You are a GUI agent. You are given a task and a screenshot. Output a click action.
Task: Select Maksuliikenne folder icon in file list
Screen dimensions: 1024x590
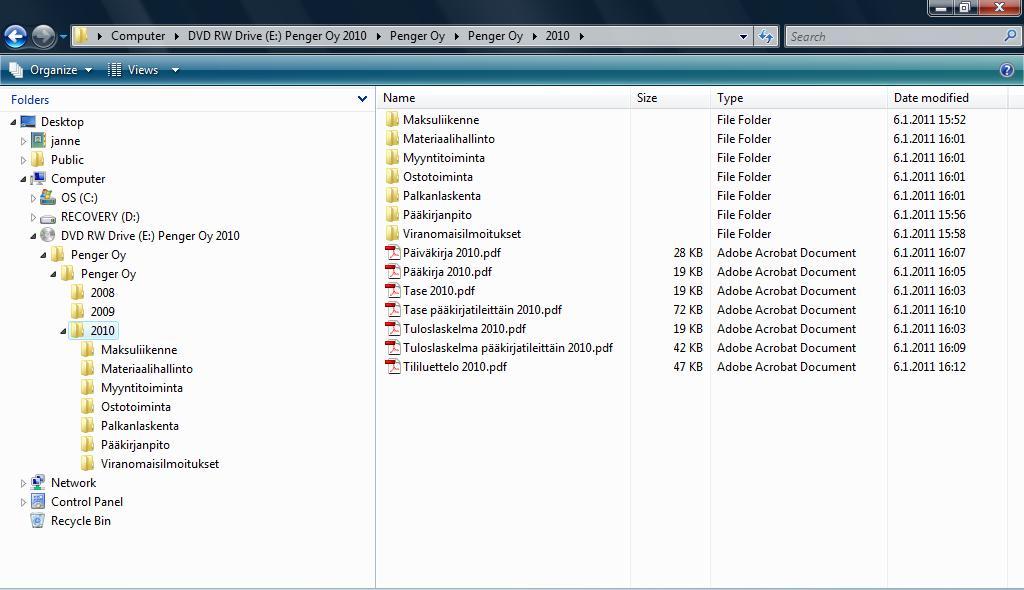[x=392, y=119]
